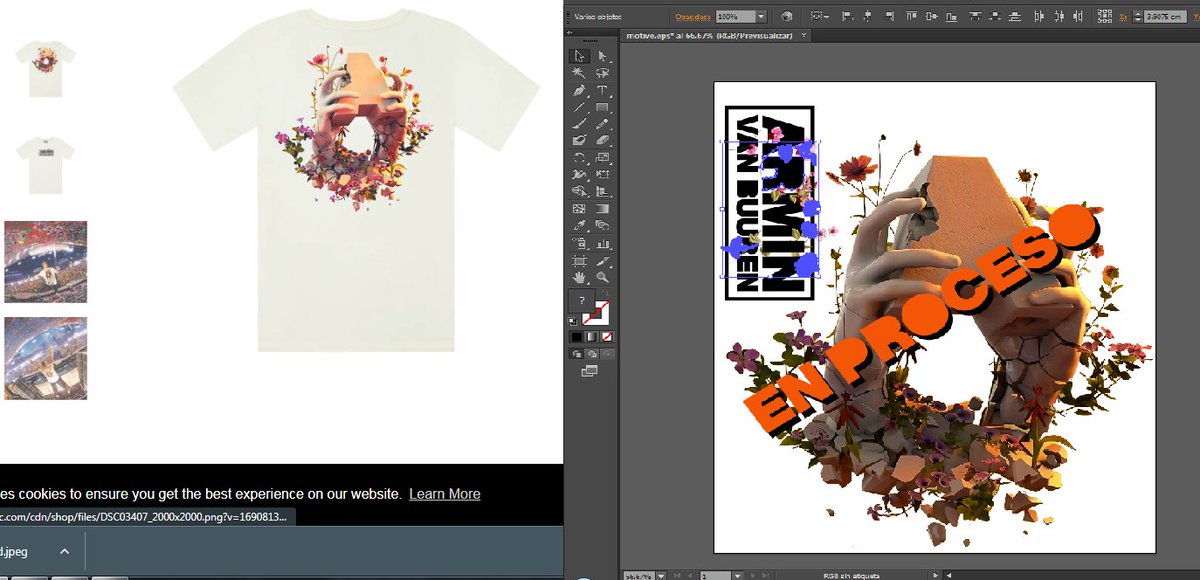Enable Draw Normal mode
The width and height of the screenshot is (1200, 580).
click(x=578, y=353)
